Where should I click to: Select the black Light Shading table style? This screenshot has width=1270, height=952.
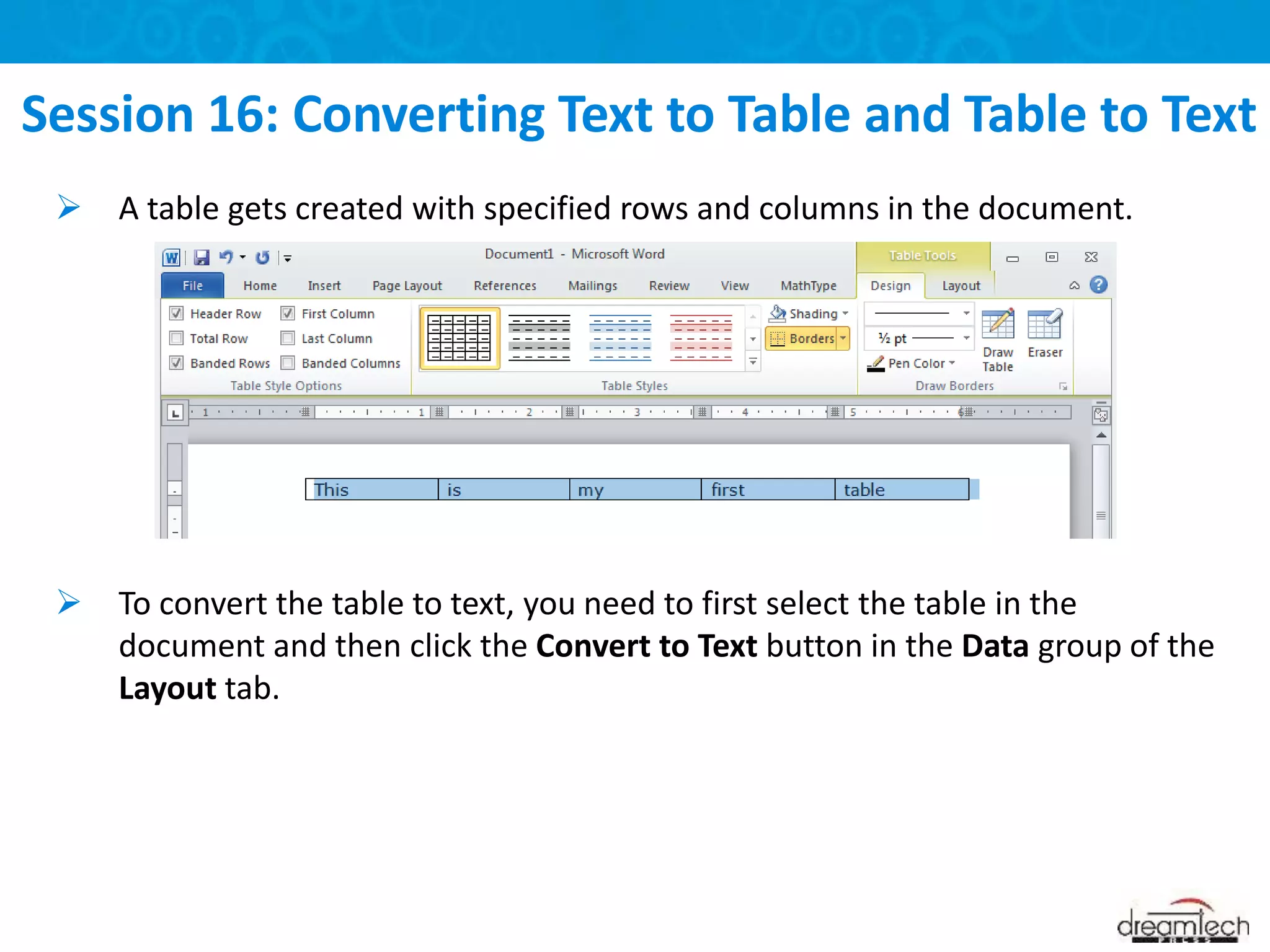pos(539,338)
